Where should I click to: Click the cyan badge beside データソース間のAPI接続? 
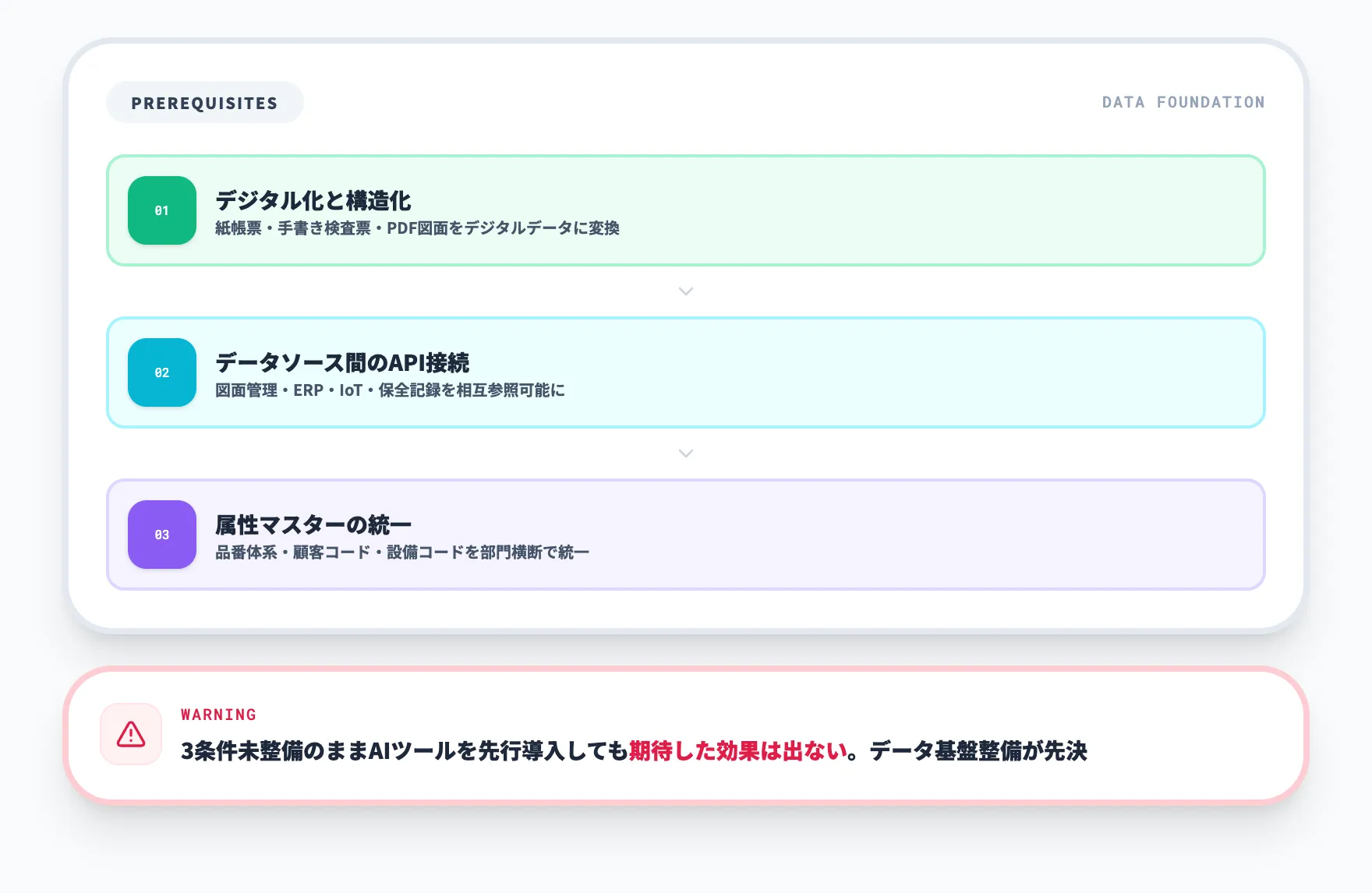(161, 372)
